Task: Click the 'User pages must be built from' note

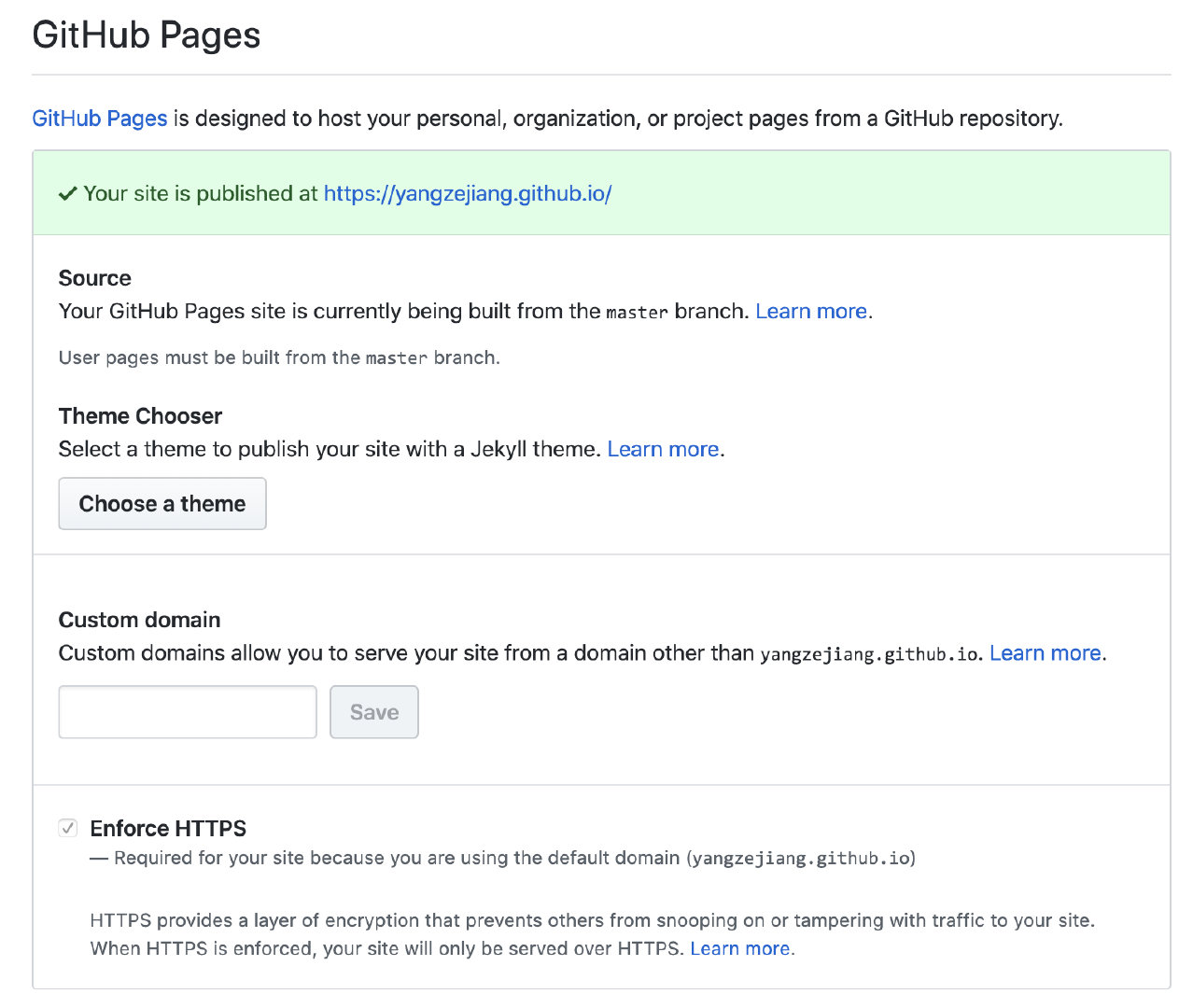Action: 279,357
